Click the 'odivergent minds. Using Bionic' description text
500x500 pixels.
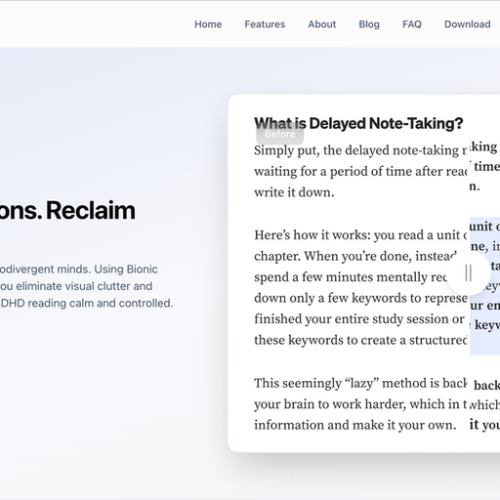[79, 269]
